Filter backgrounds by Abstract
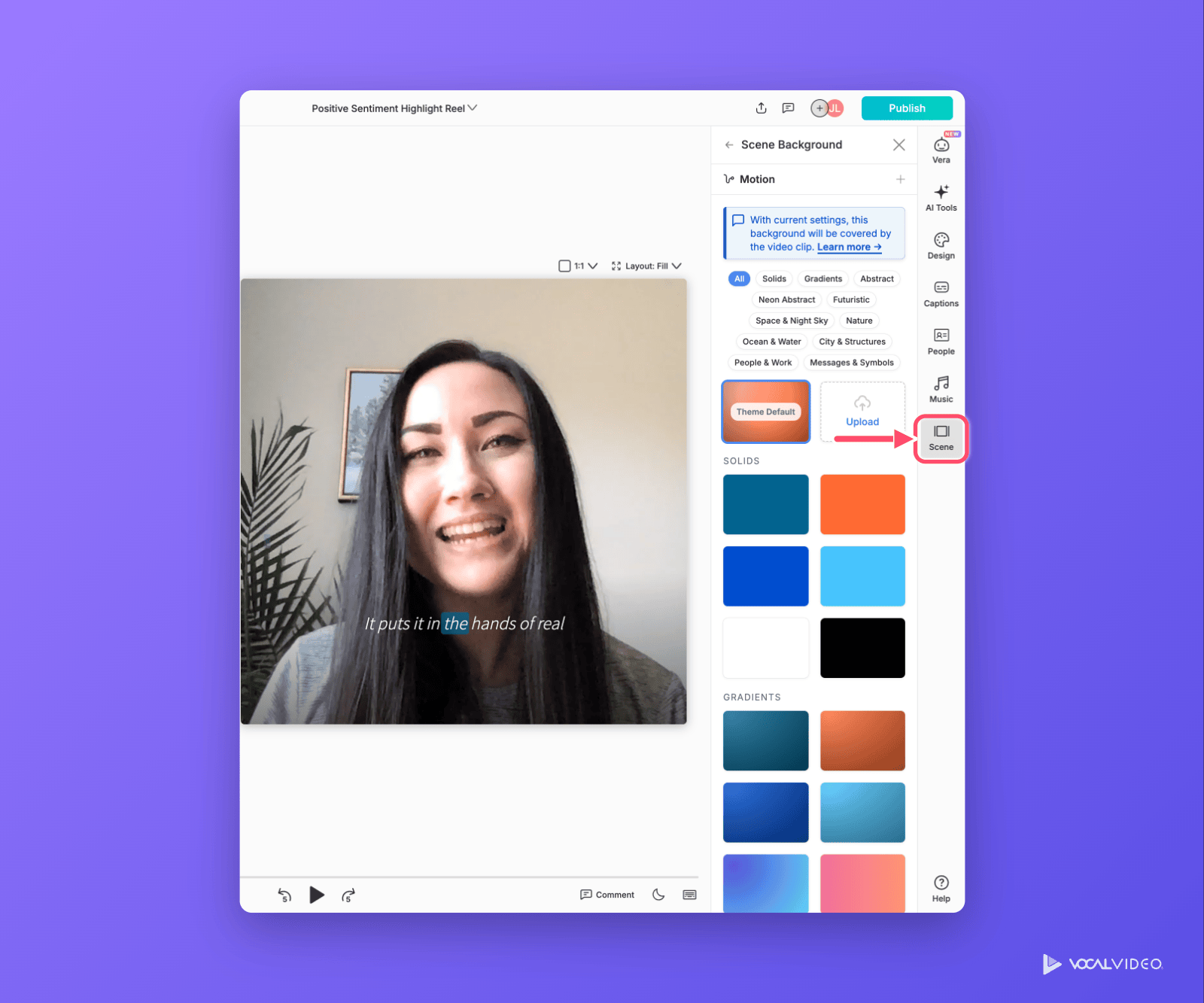The width and height of the screenshot is (1204, 1003). click(x=877, y=278)
